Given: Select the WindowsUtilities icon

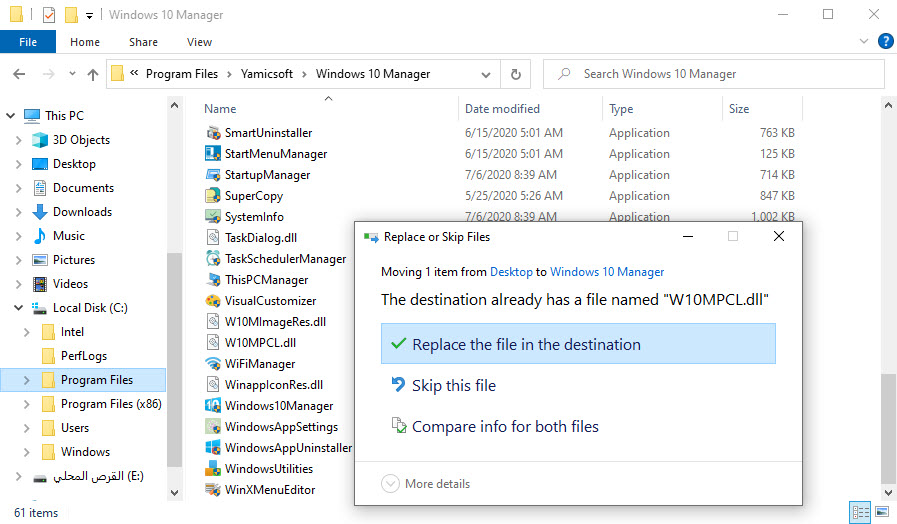Looking at the screenshot, I should point(213,469).
